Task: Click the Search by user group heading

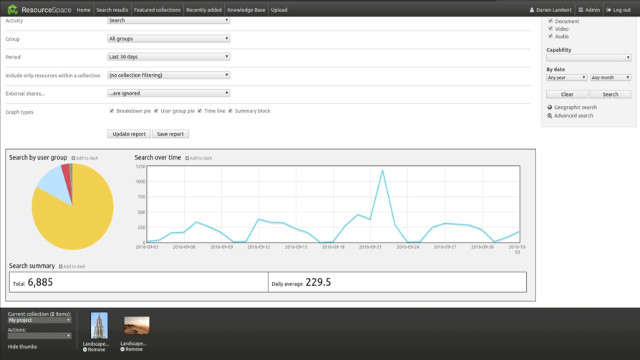Action: (x=38, y=158)
